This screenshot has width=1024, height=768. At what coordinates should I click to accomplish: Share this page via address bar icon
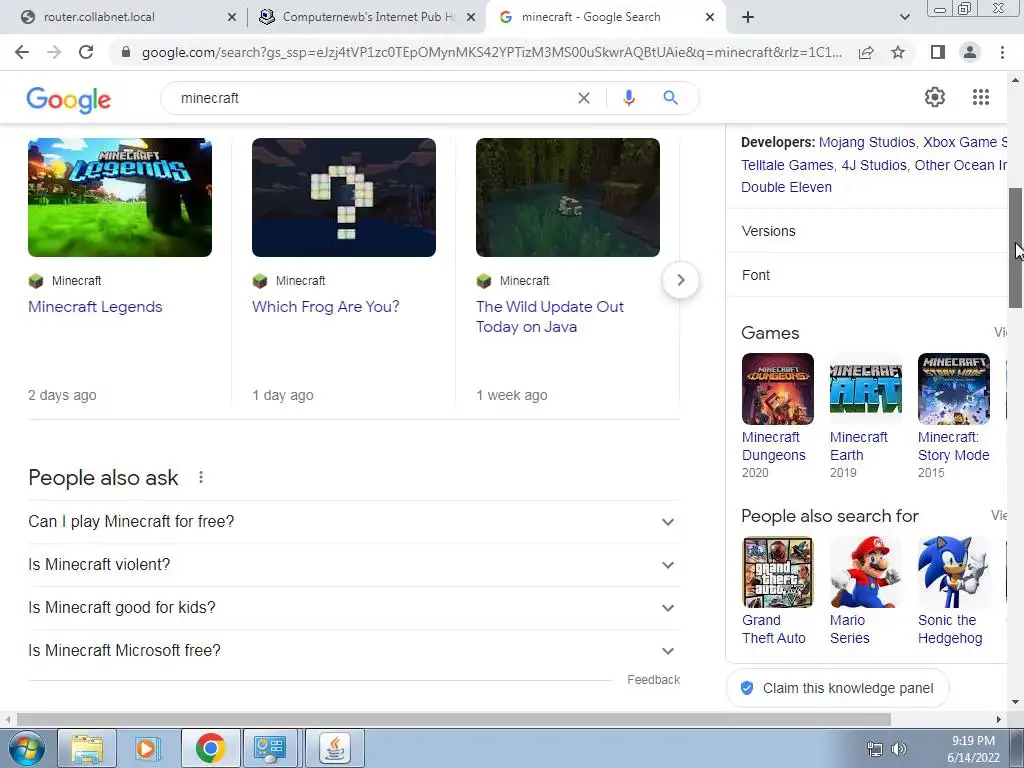[x=866, y=52]
